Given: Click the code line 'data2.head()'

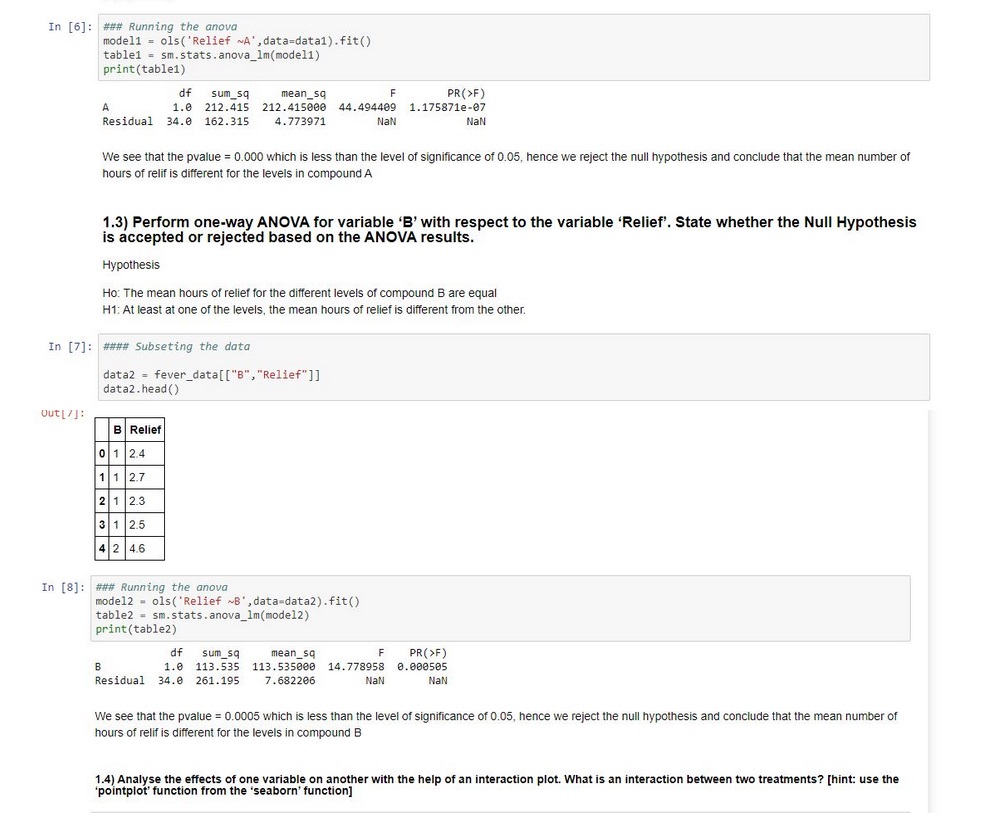Looking at the screenshot, I should [141, 389].
